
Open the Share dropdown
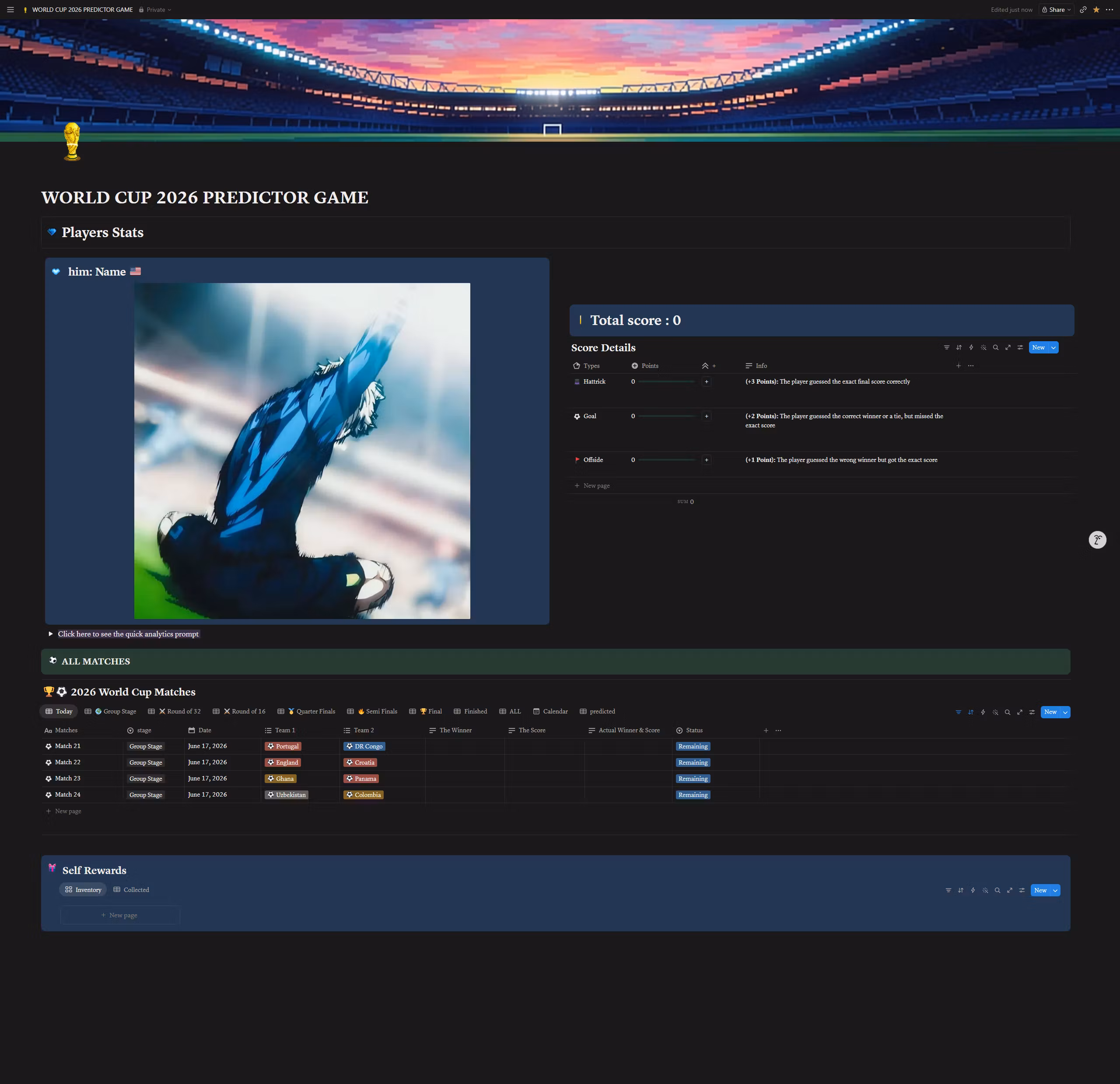pyautogui.click(x=1057, y=10)
